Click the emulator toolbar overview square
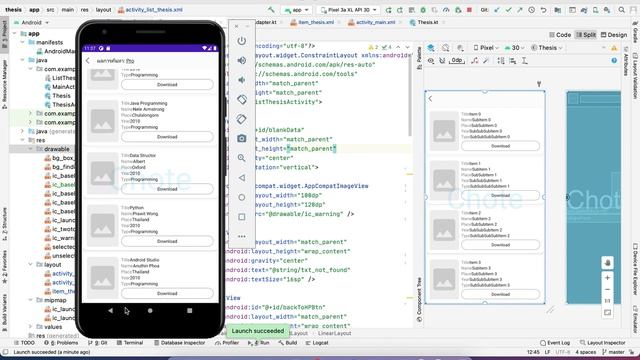The width and height of the screenshot is (640, 360). (242, 217)
